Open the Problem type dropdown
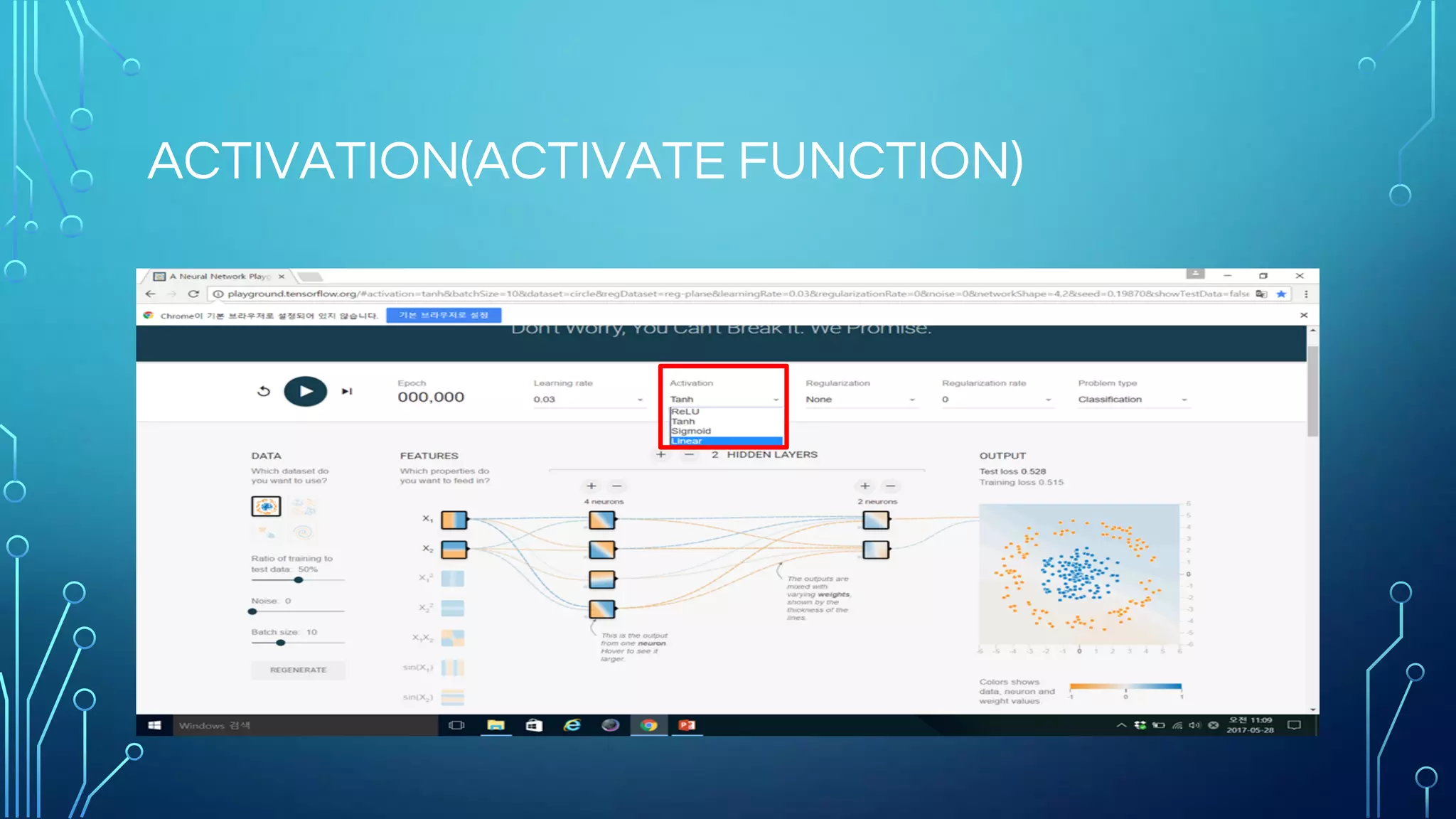The width and height of the screenshot is (1456, 819). (1132, 400)
